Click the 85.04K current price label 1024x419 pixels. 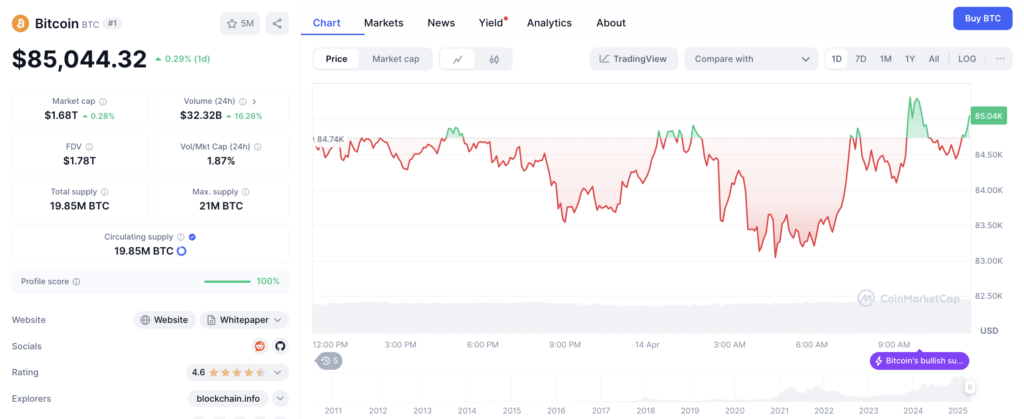click(988, 116)
